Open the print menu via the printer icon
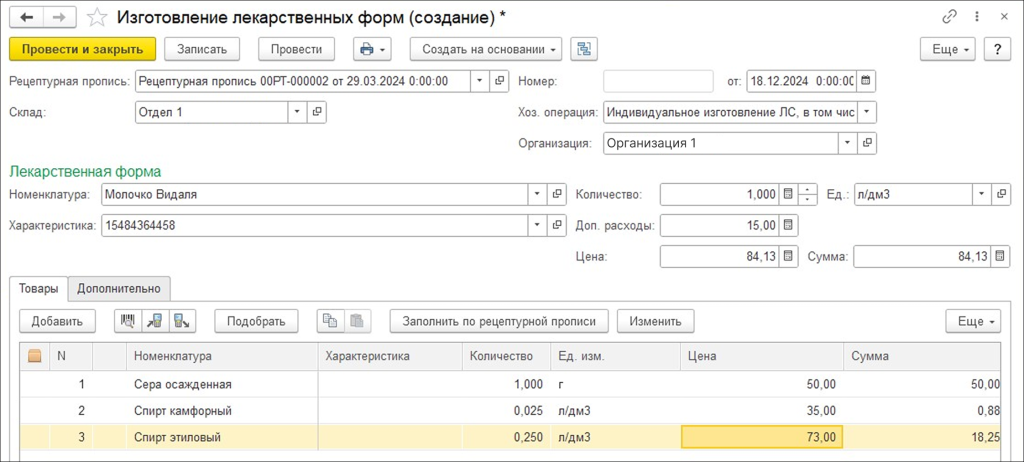 371,49
